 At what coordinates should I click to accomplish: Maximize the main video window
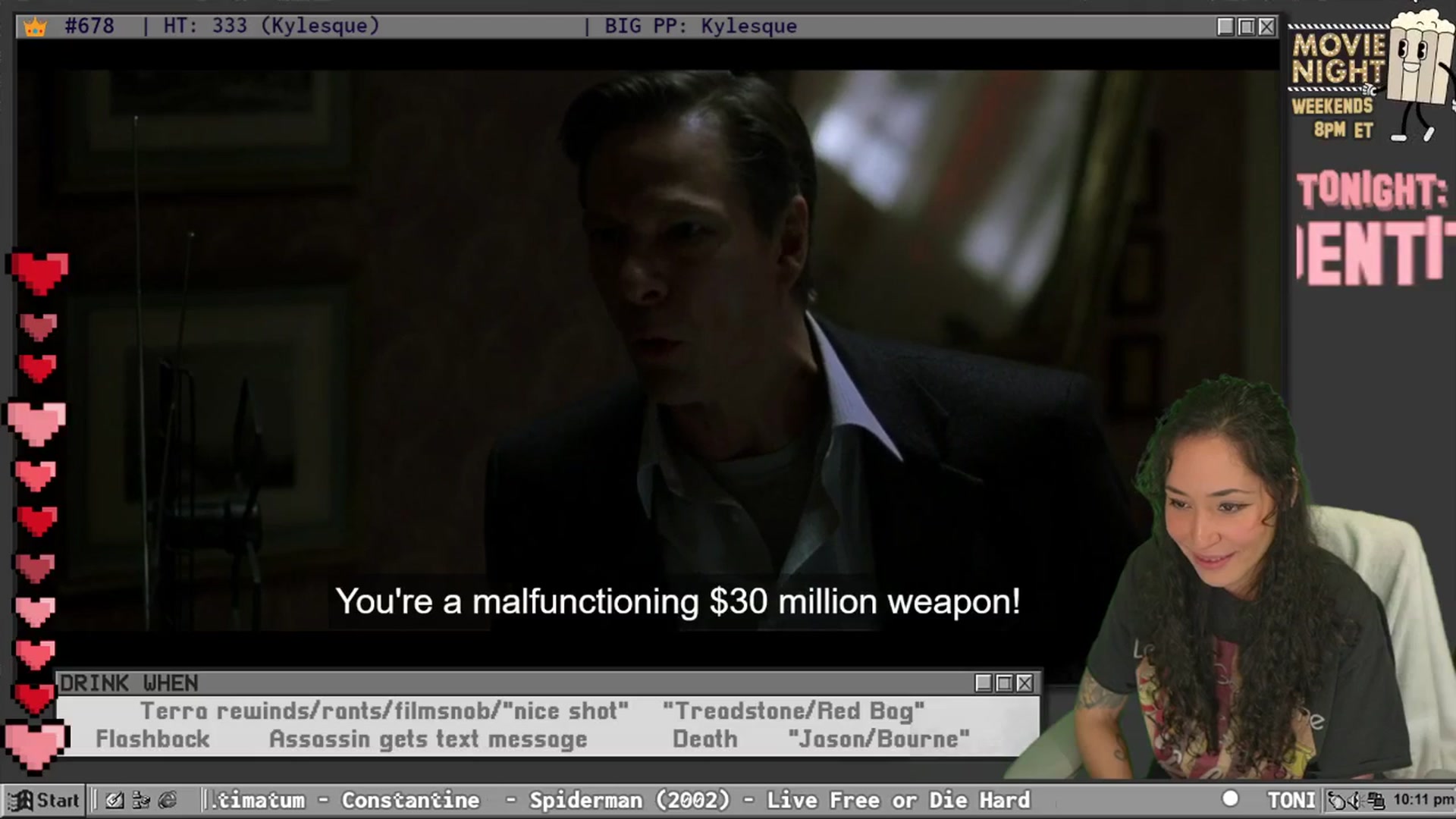(x=1246, y=27)
